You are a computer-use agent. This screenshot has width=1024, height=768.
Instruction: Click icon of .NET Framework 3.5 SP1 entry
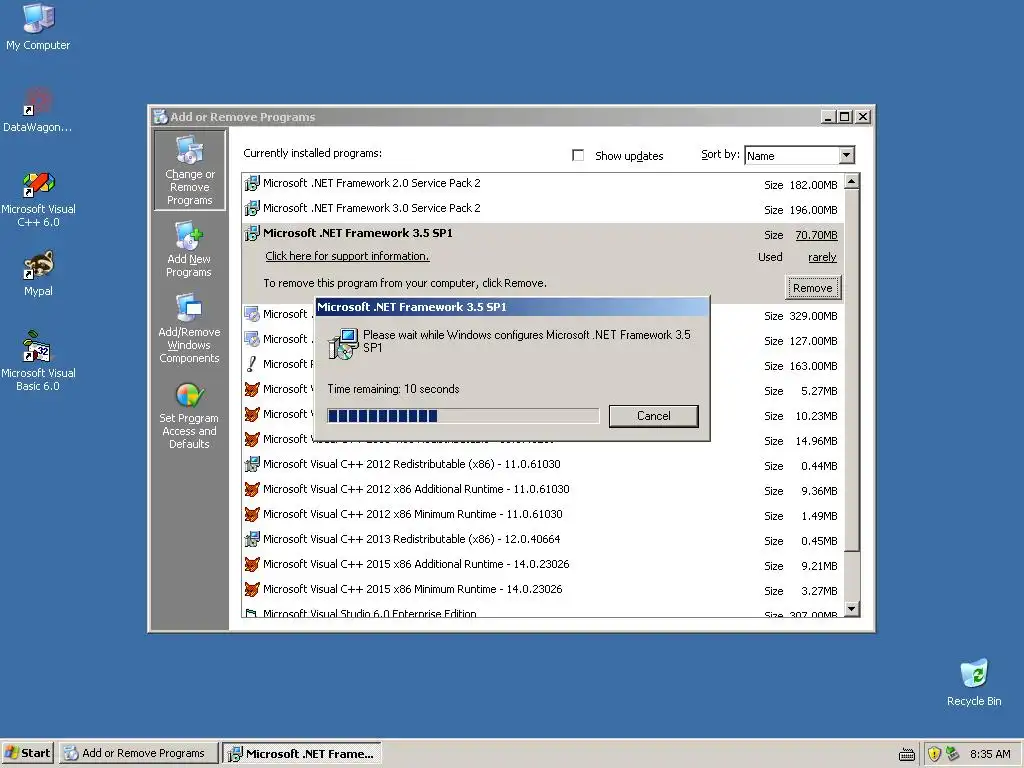(x=252, y=233)
